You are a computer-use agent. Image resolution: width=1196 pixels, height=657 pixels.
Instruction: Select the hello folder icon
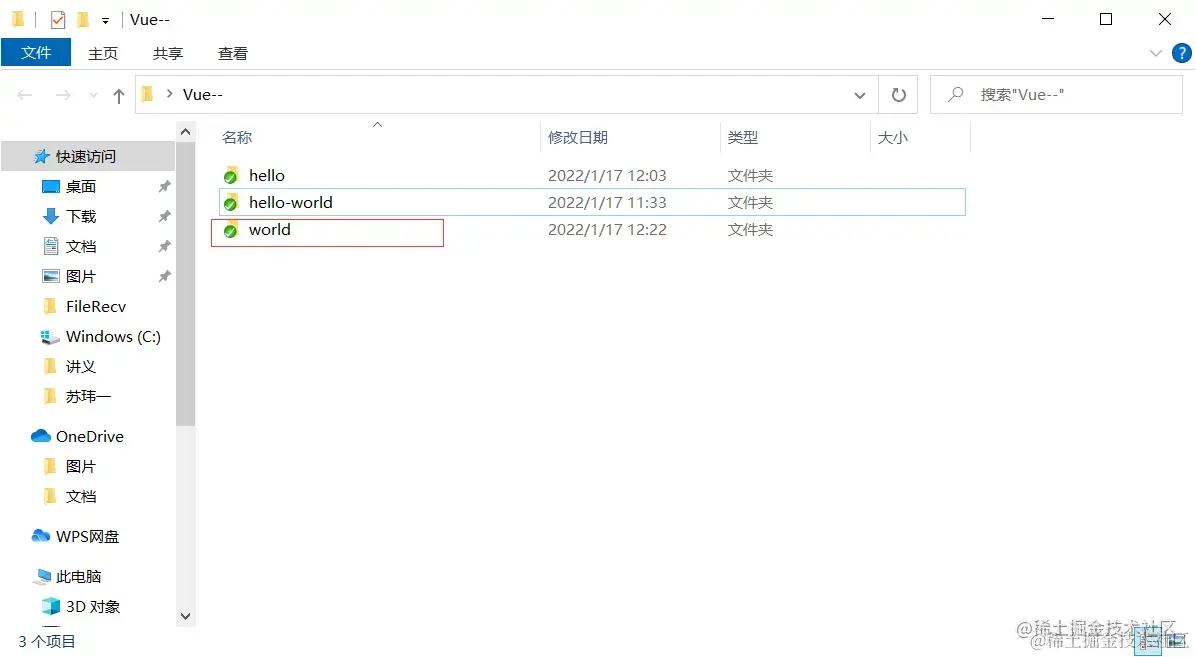tap(231, 176)
